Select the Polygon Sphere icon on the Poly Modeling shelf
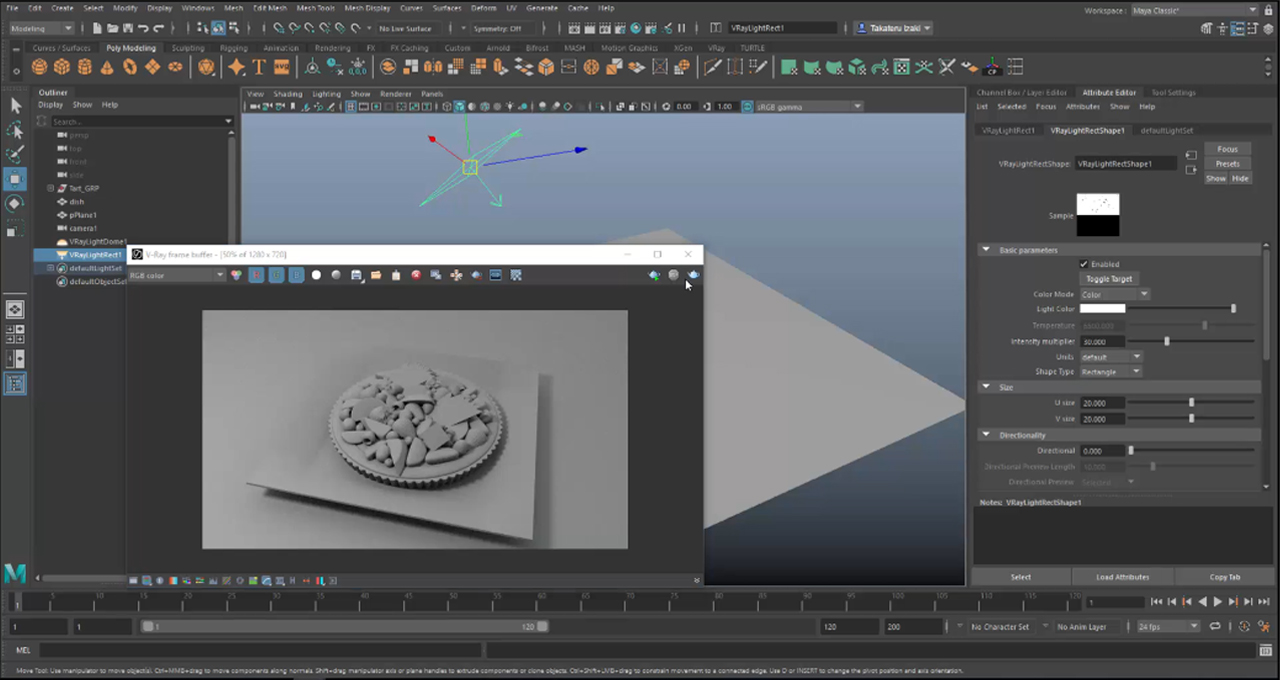 pos(39,66)
